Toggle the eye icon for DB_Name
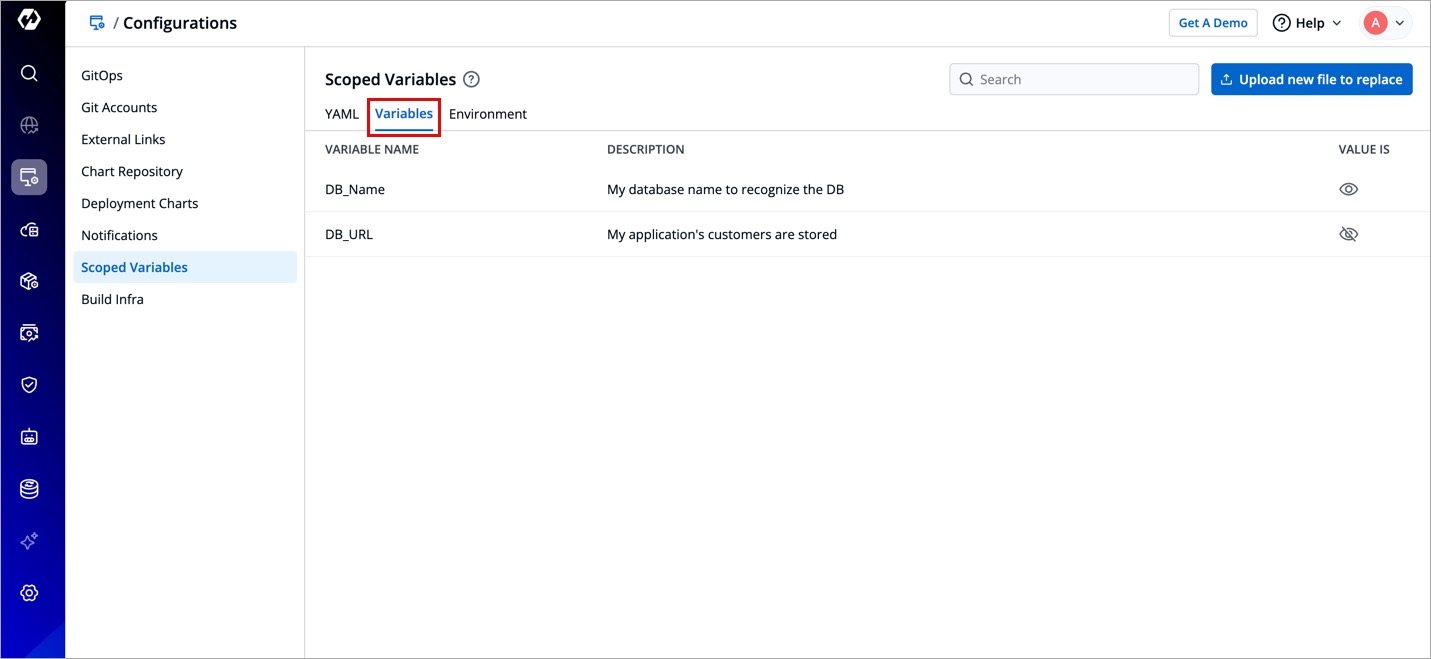 point(1348,189)
